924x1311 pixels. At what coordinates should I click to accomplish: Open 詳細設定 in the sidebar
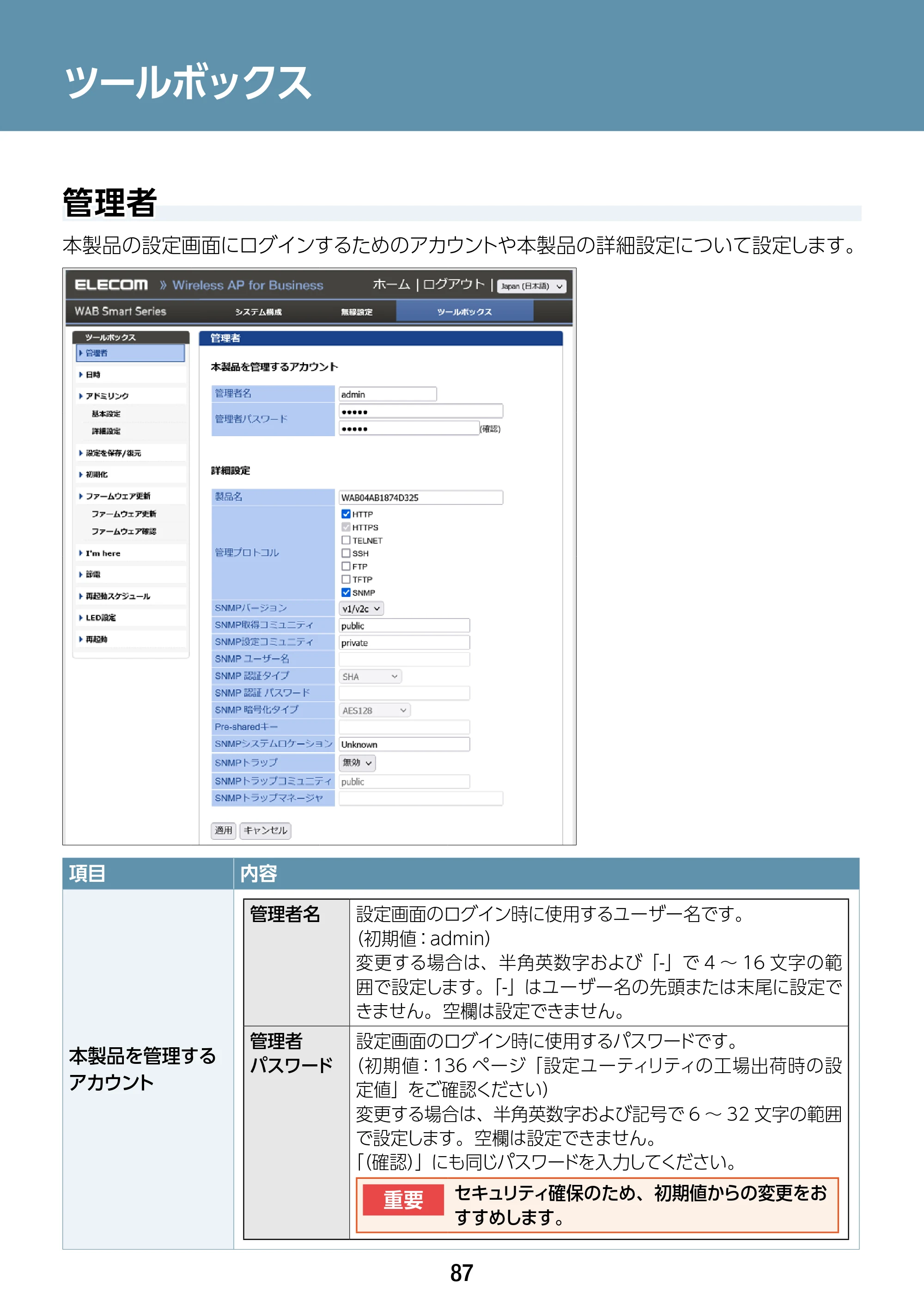tap(106, 431)
